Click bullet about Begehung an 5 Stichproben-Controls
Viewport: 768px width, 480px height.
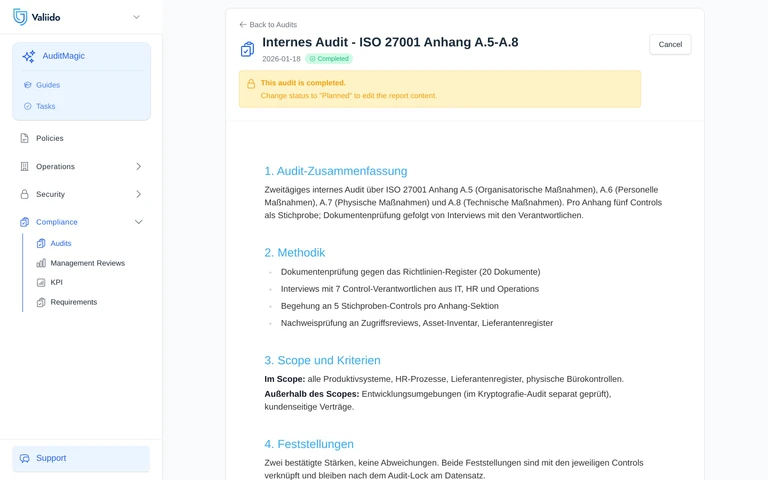[389, 306]
